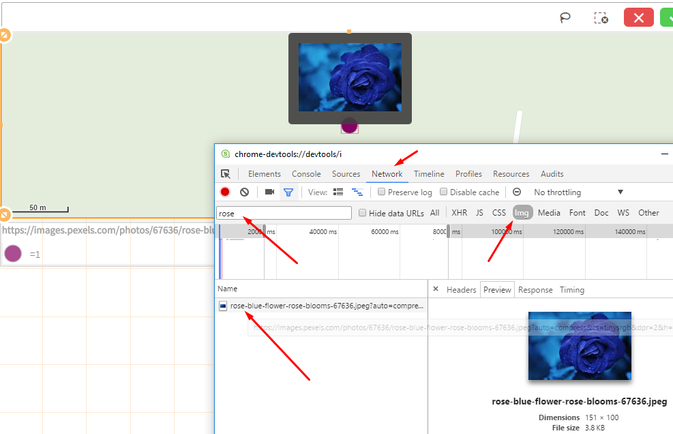Open the Response tab of request
Image resolution: width=673 pixels, height=434 pixels.
pos(535,290)
